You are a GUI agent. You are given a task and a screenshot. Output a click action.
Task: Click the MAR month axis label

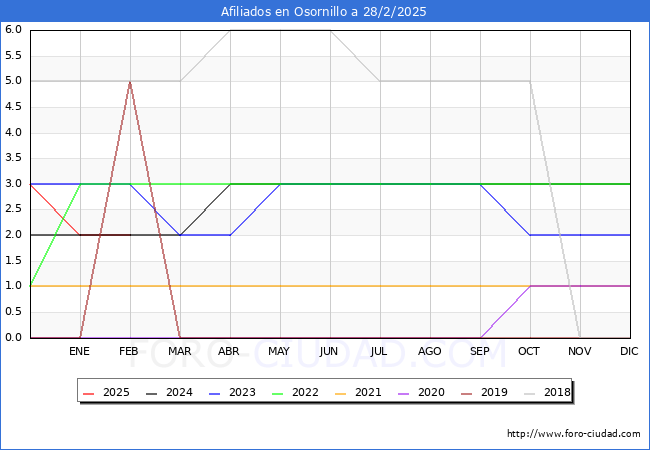pos(179,351)
